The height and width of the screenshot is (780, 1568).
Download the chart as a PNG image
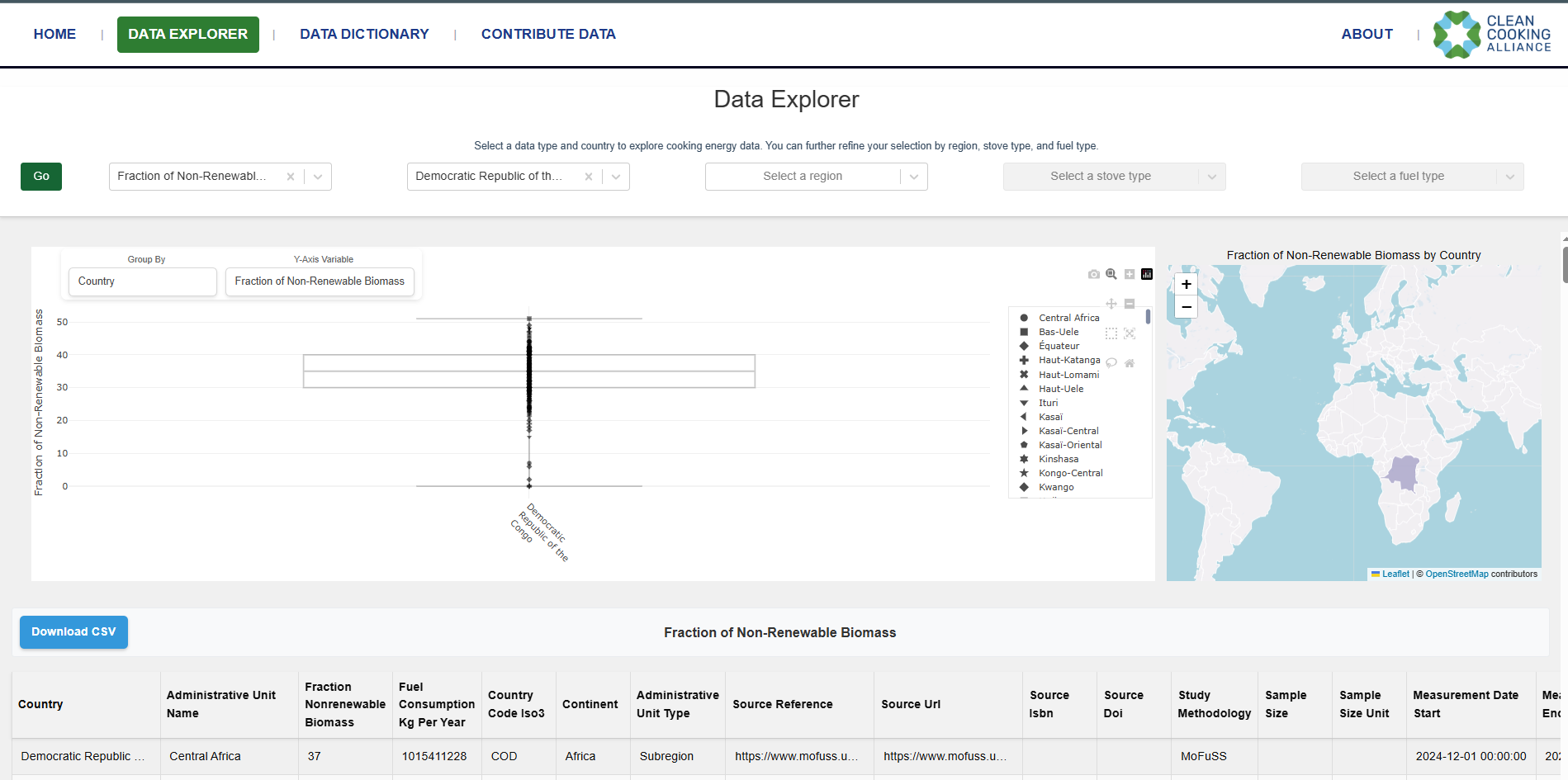1094,274
